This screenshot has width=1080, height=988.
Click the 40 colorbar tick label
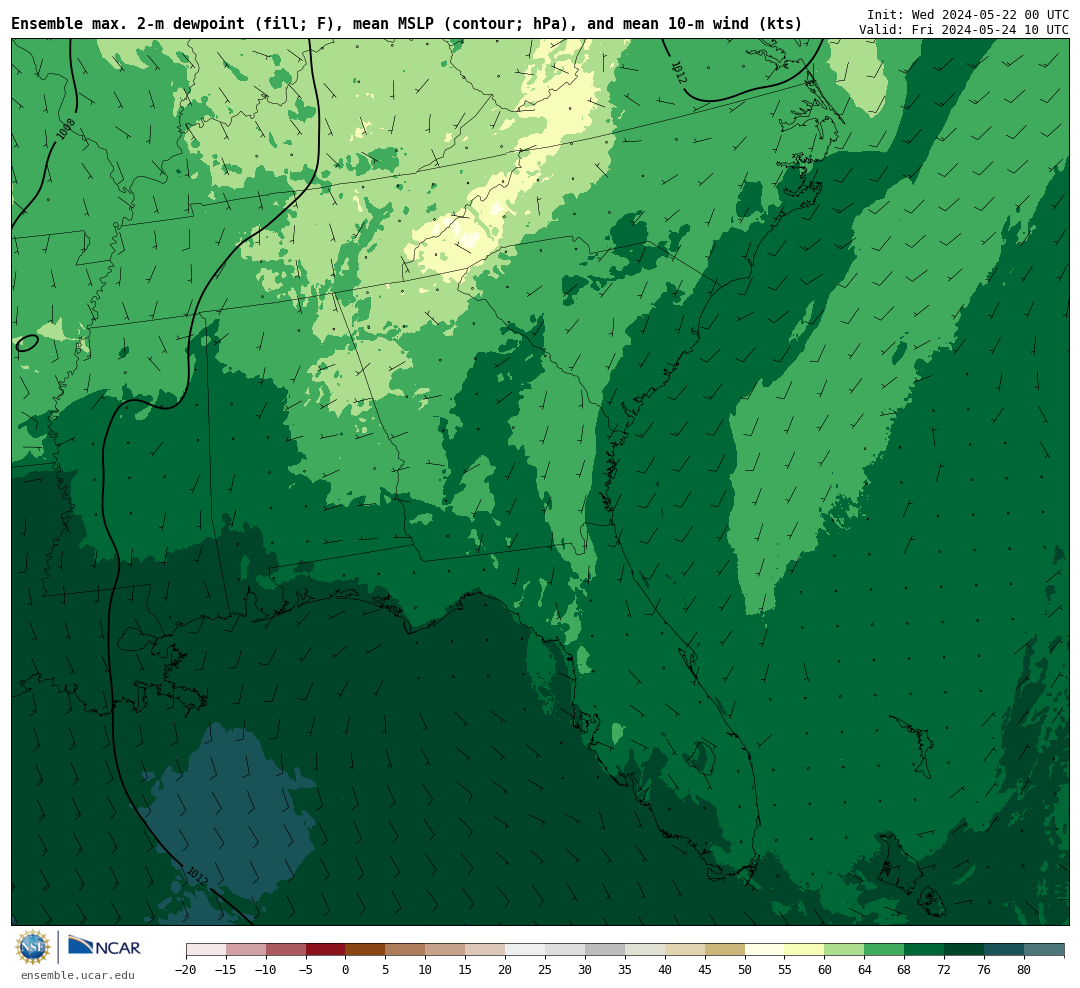pos(665,969)
